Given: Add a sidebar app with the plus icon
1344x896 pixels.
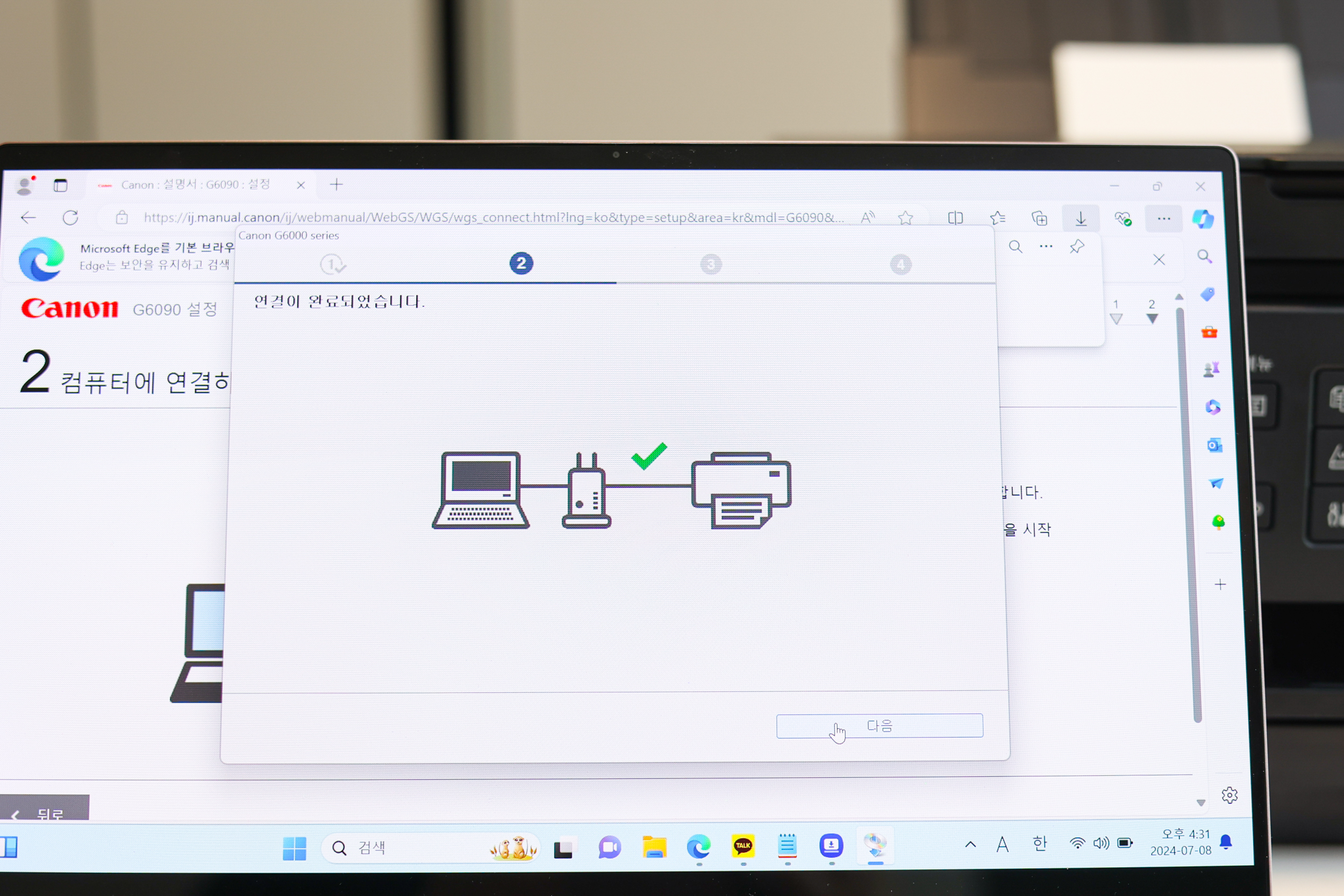Looking at the screenshot, I should click(x=1220, y=584).
